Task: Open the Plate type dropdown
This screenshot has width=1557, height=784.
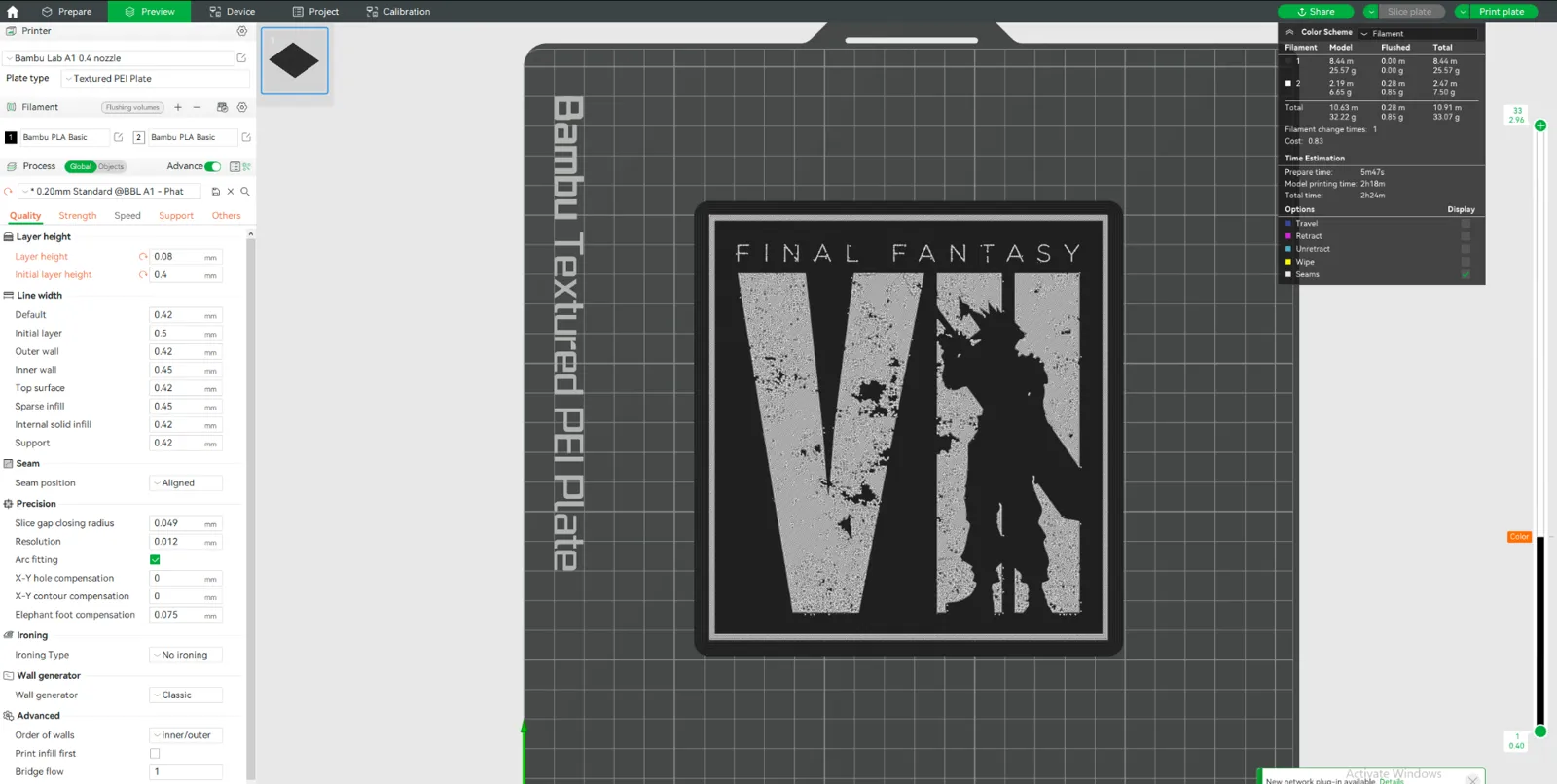Action: click(155, 79)
